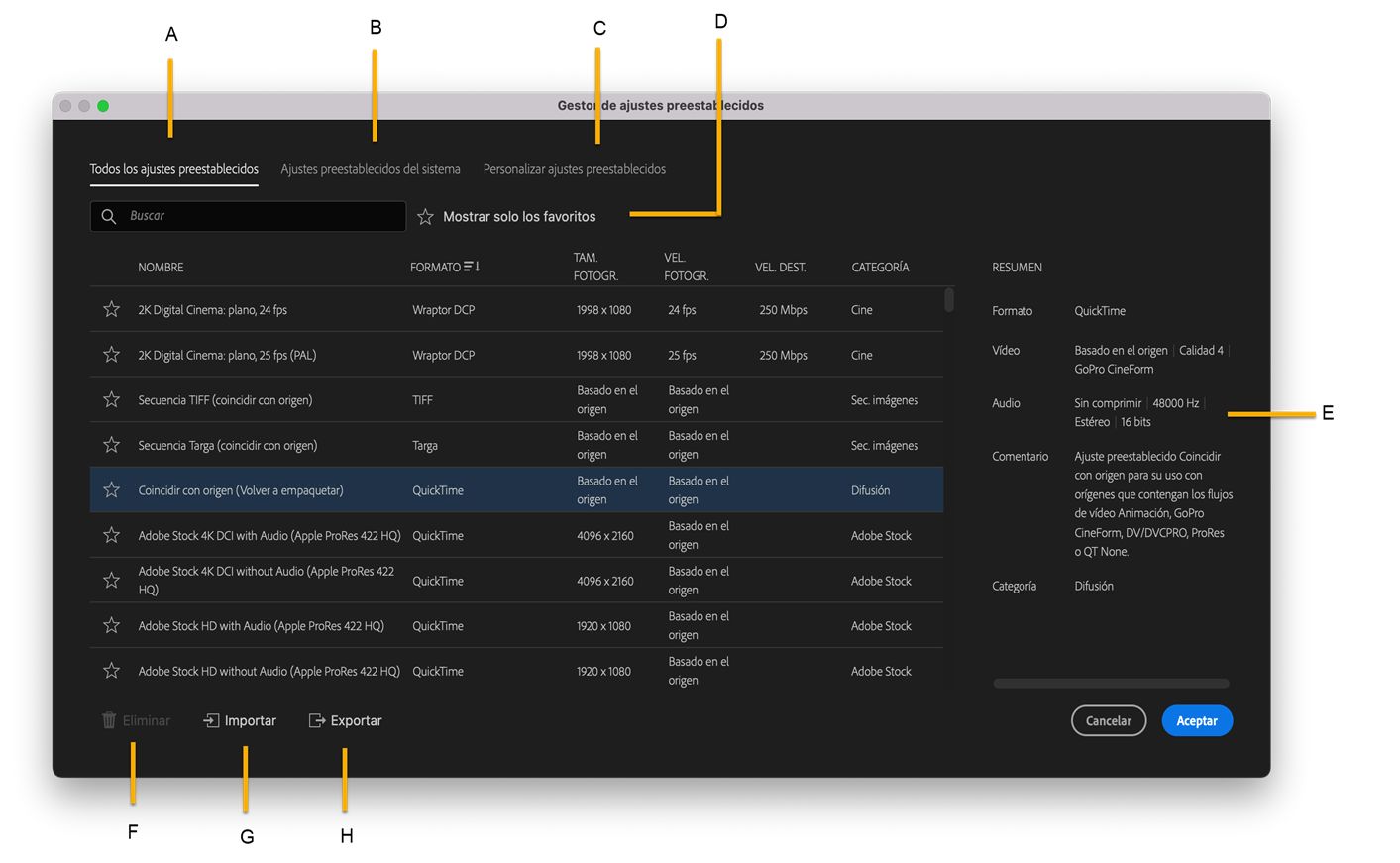1400x863 pixels.
Task: Sort by VEL. FOTOGR. column header
Action: click(x=687, y=267)
